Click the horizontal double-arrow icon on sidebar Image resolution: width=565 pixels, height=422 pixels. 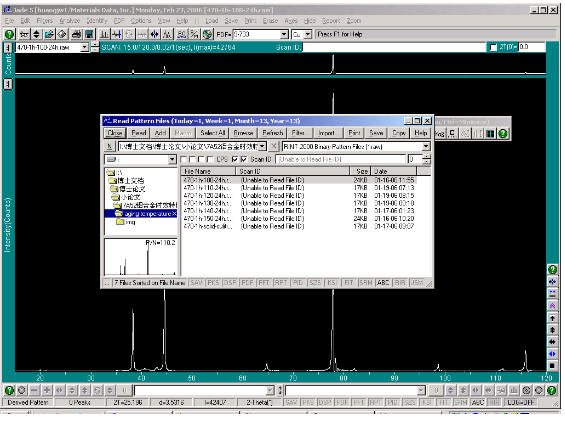[x=552, y=342]
